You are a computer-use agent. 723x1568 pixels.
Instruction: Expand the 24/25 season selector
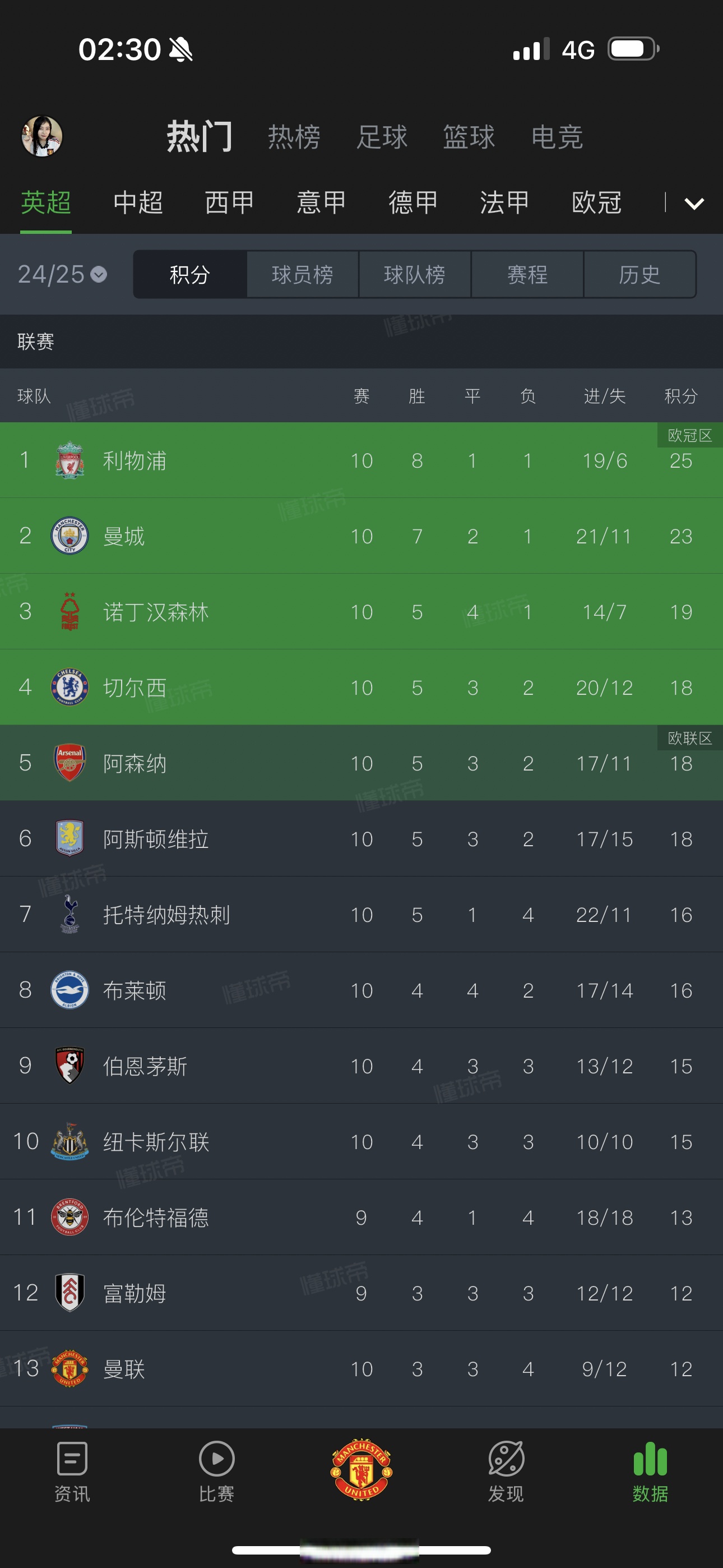point(62,275)
